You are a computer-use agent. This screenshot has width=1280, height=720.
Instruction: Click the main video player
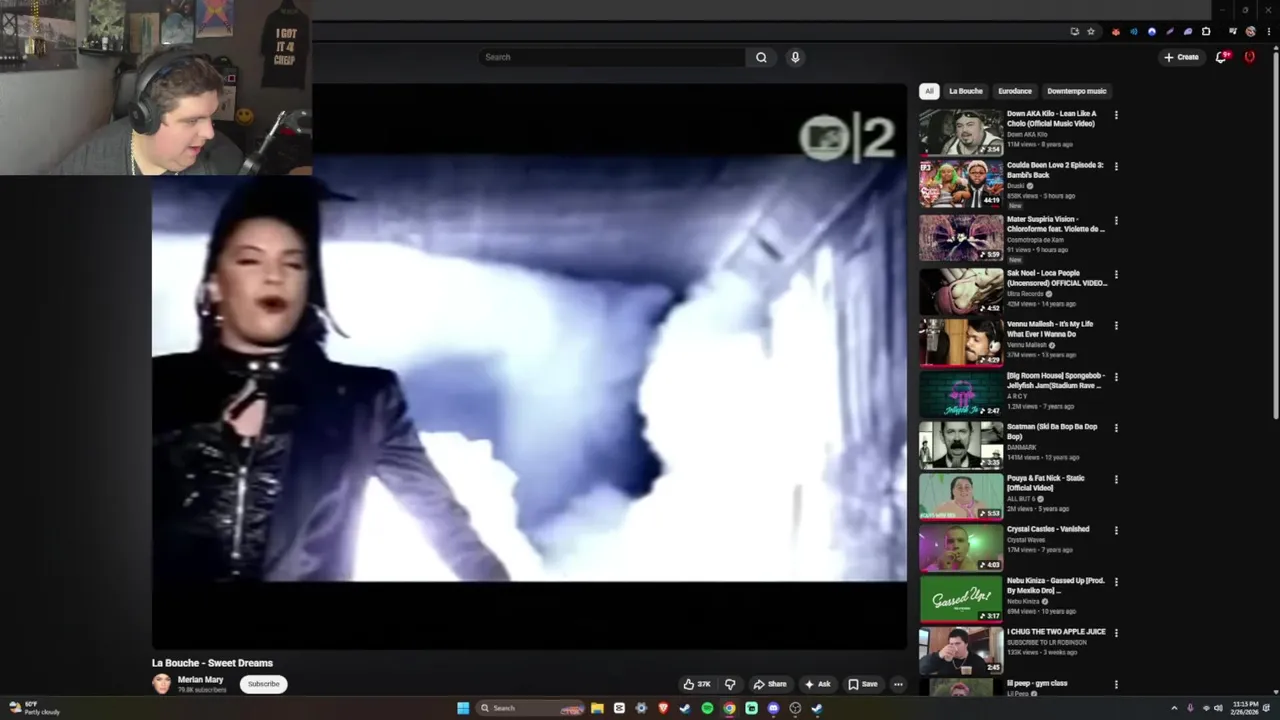[529, 366]
